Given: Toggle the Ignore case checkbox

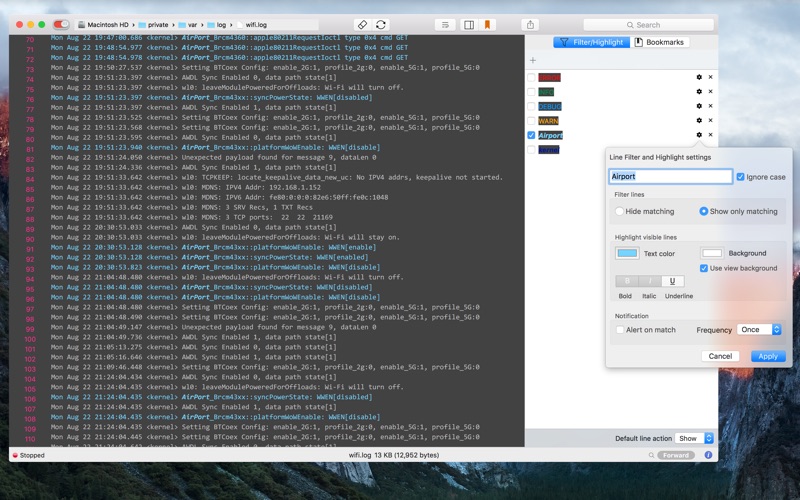Looking at the screenshot, I should pos(740,177).
